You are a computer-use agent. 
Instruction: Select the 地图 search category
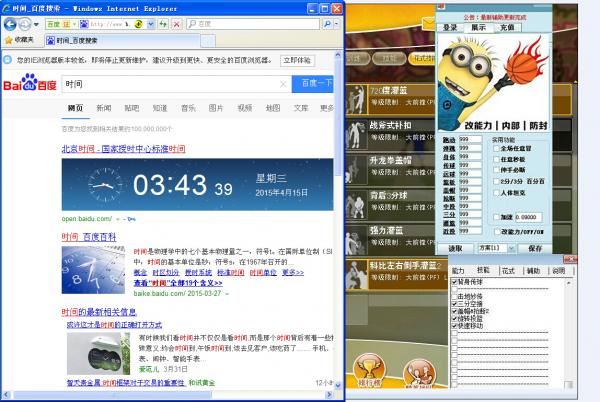coord(273,108)
